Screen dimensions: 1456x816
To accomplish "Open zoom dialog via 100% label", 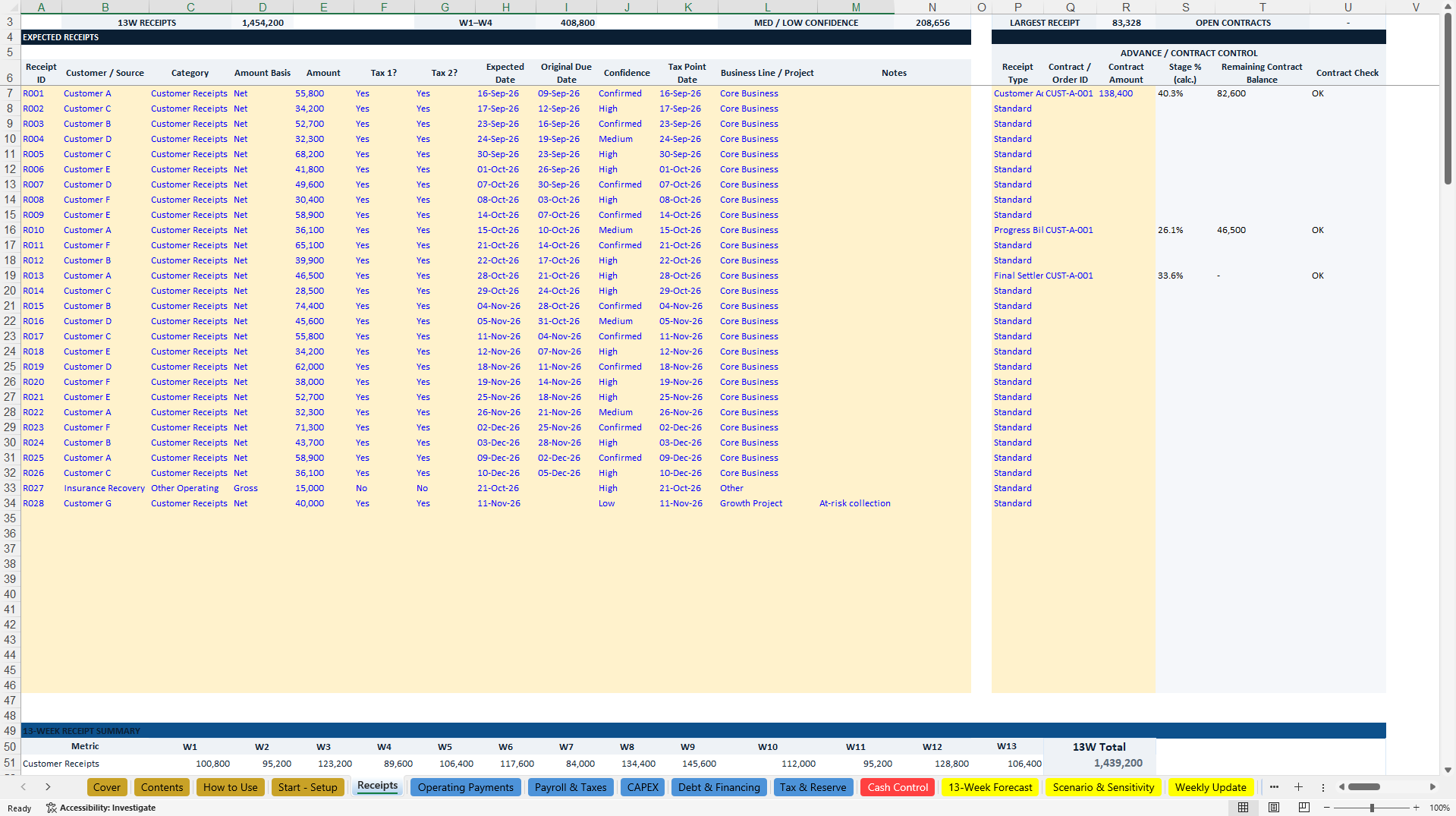I will 1439,808.
